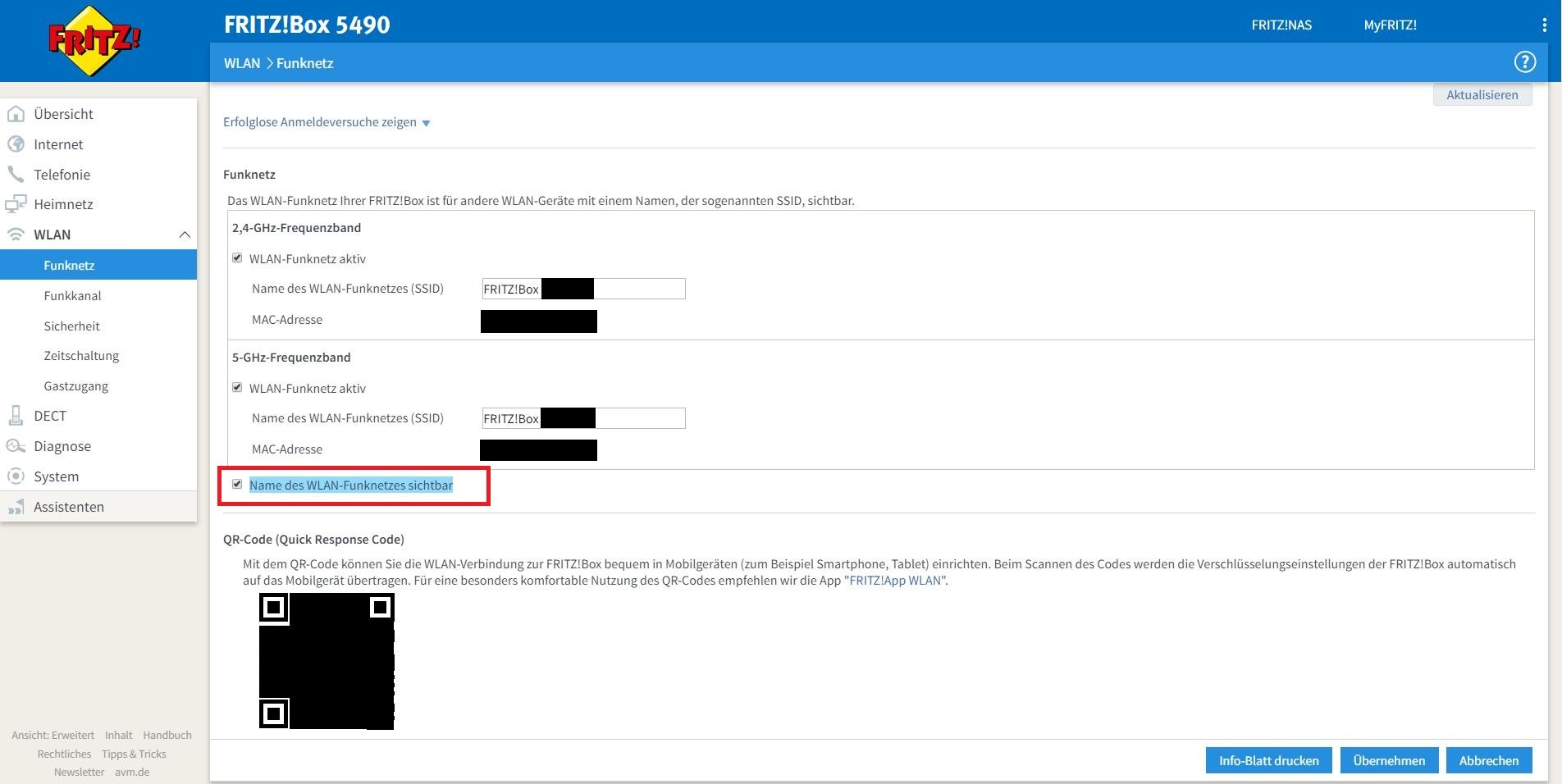Toggle 5-GHz WLAN-Funknetz aktiv checkbox
Image resolution: width=1562 pixels, height=784 pixels.
pyautogui.click(x=237, y=387)
